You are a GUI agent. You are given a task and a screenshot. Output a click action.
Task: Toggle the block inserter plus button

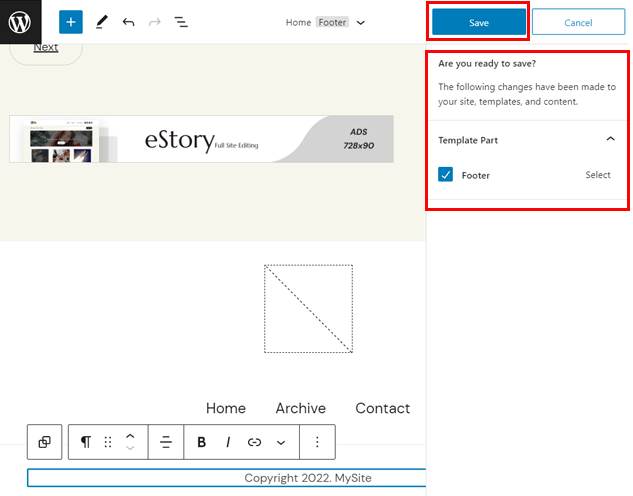point(71,22)
